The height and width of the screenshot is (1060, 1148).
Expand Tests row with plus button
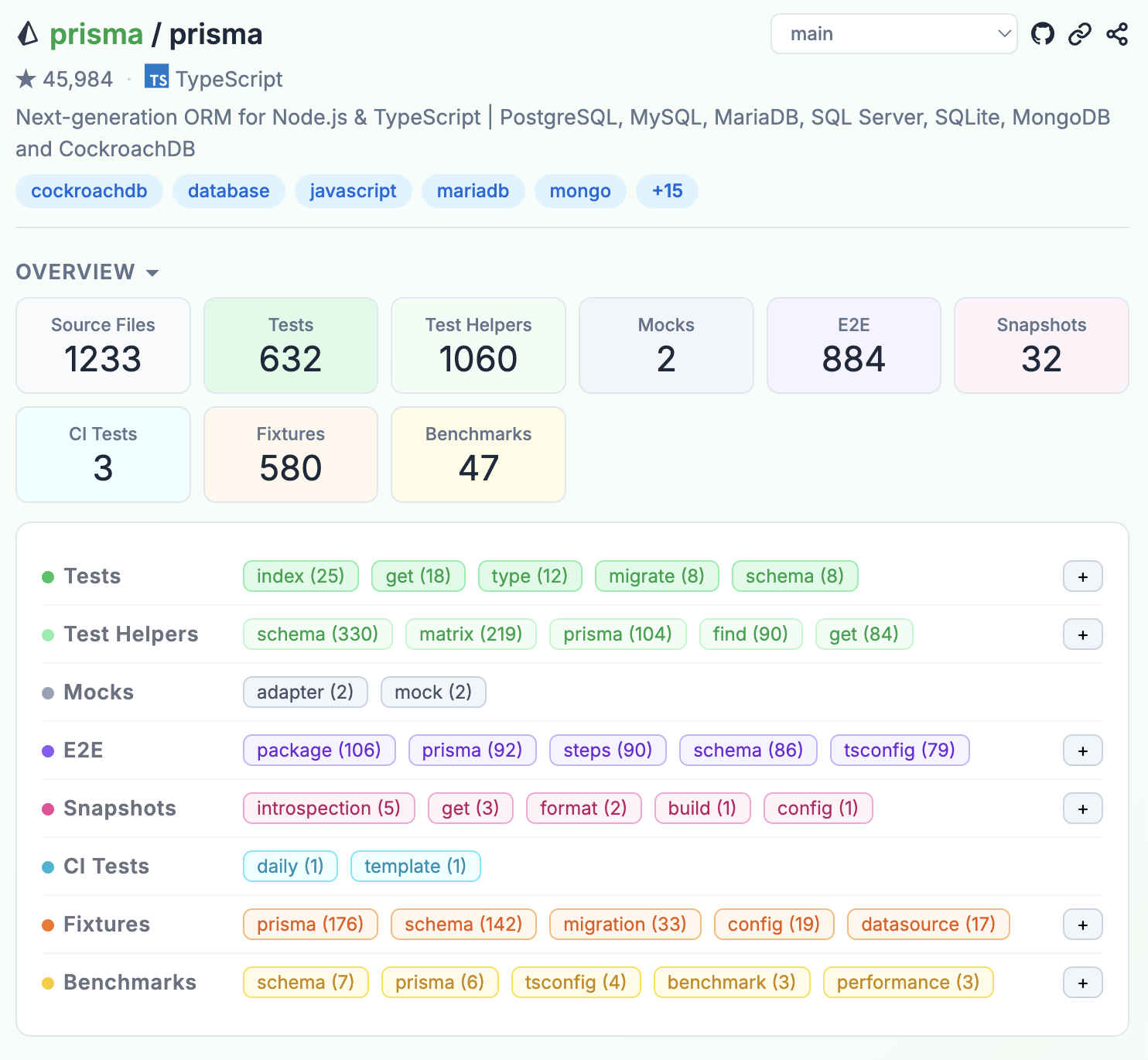(x=1083, y=576)
